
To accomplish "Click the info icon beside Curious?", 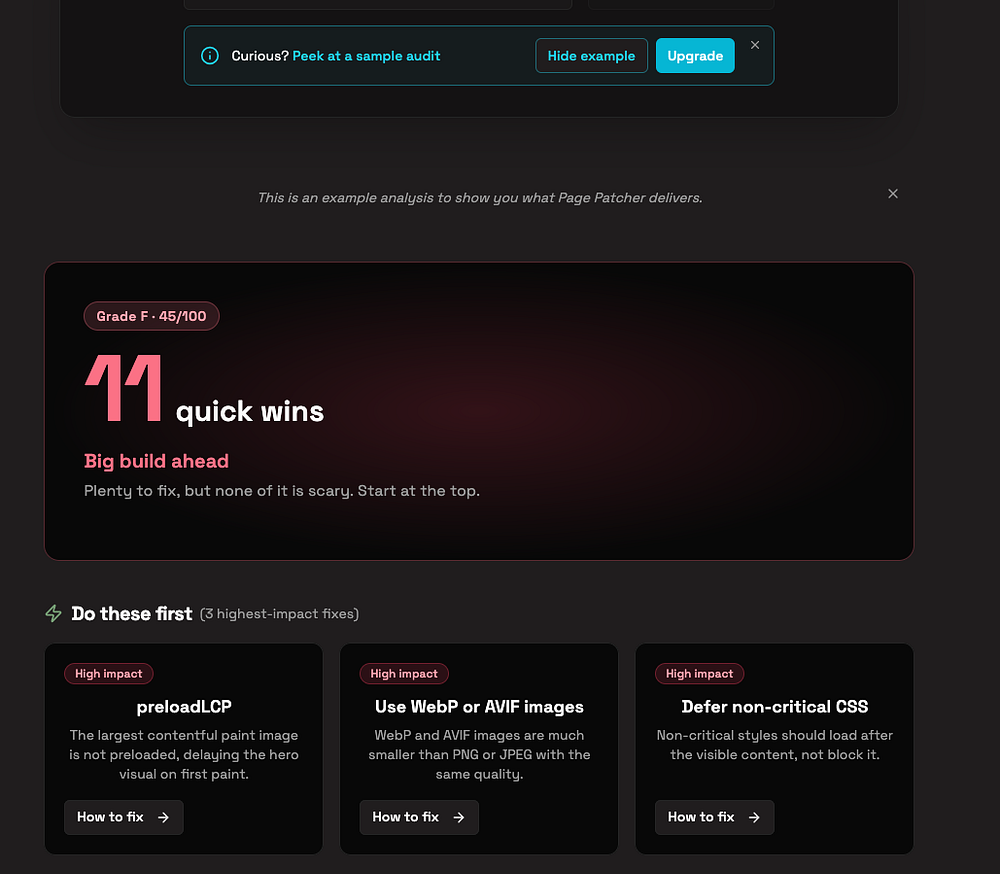I will [x=210, y=56].
